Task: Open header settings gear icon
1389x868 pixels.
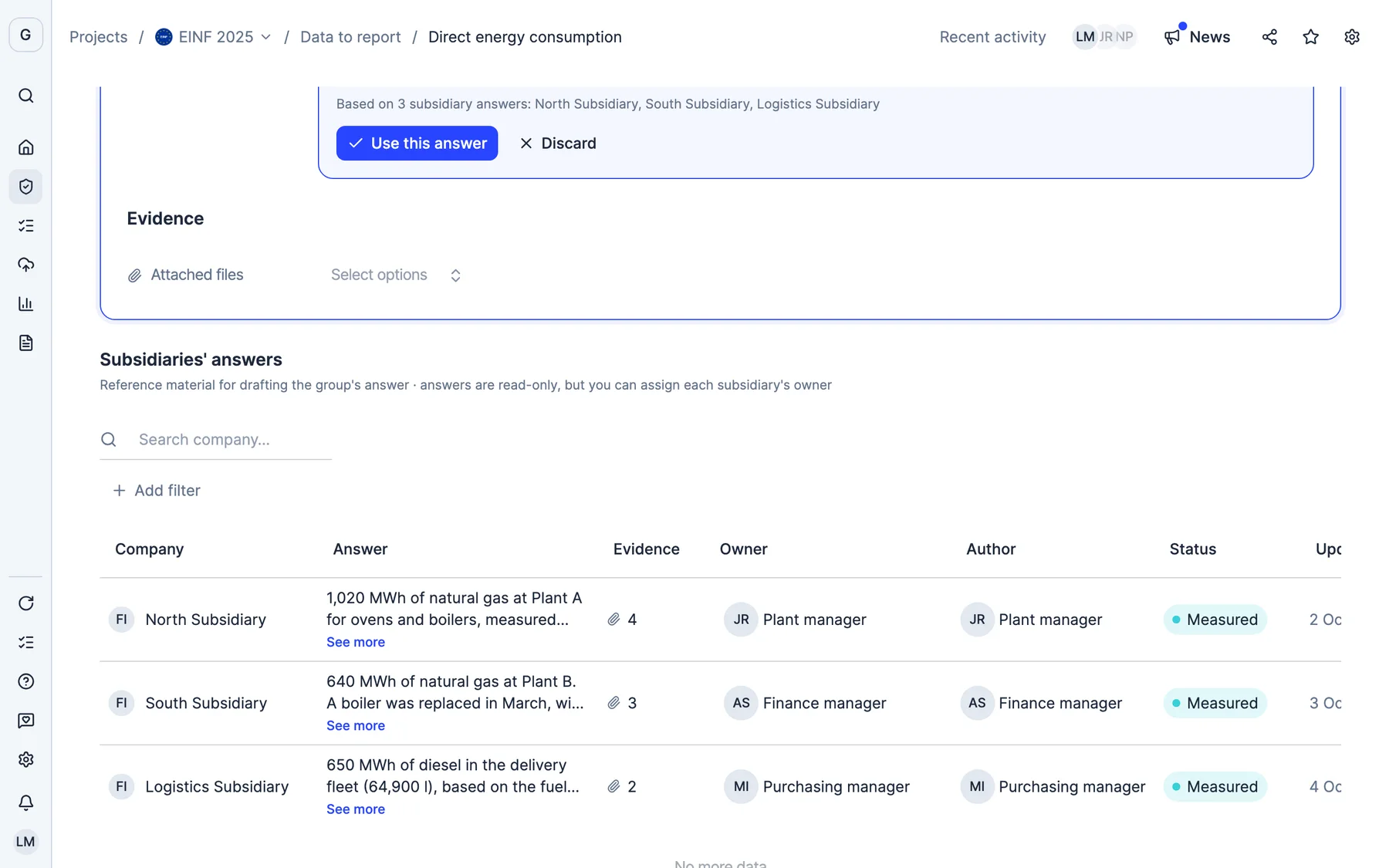Action: 1351,37
